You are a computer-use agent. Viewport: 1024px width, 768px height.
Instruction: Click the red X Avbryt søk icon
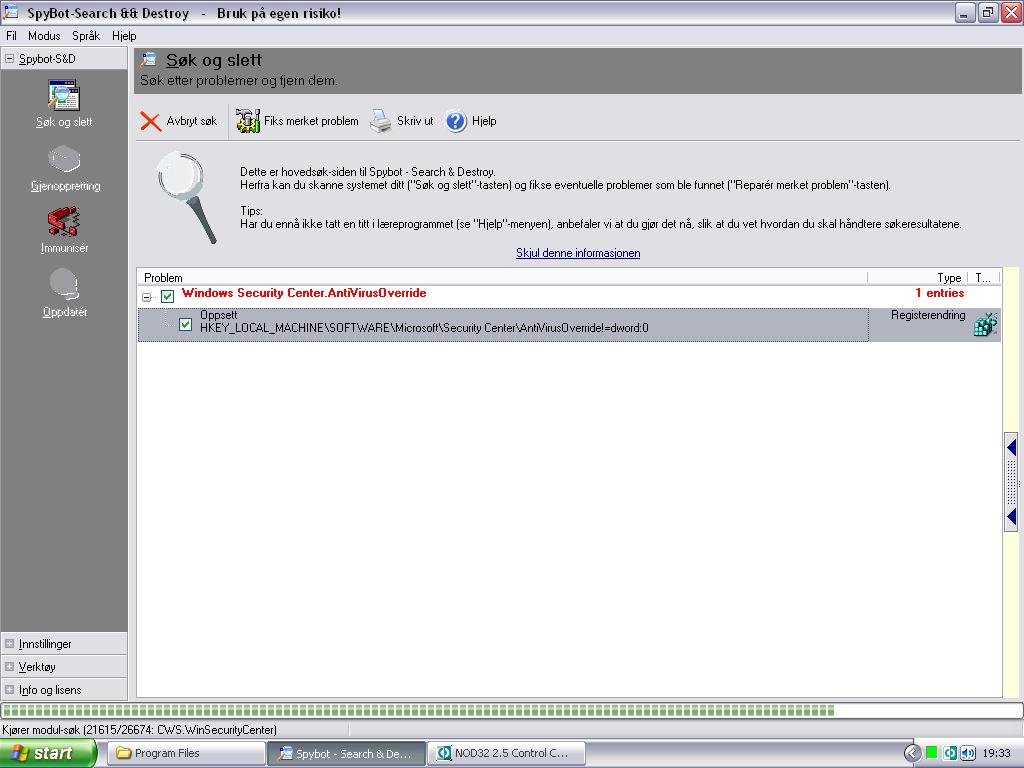pyautogui.click(x=150, y=121)
